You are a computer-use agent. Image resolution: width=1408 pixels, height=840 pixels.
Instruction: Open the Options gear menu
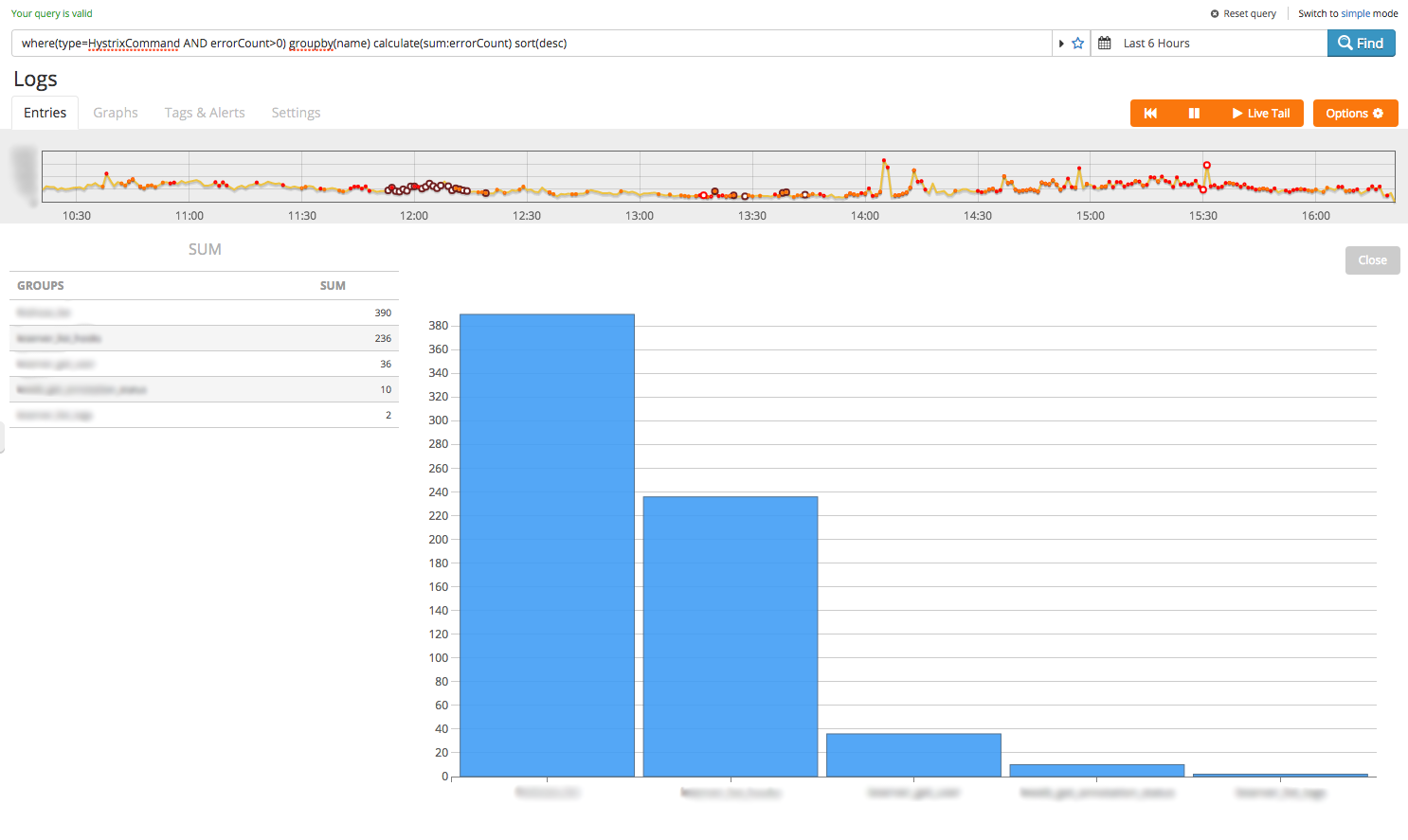(1355, 114)
